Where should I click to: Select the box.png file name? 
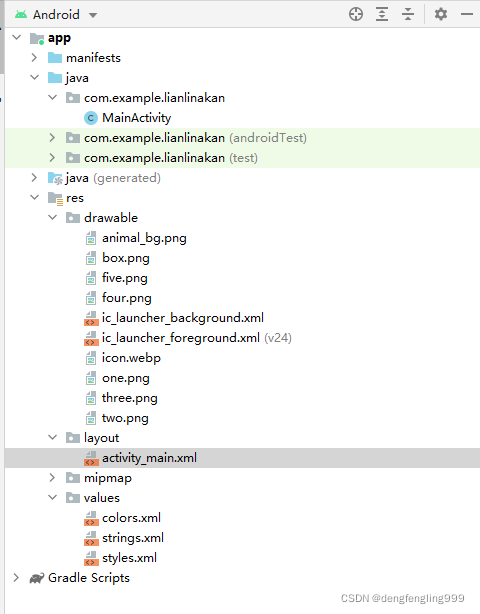(126, 258)
